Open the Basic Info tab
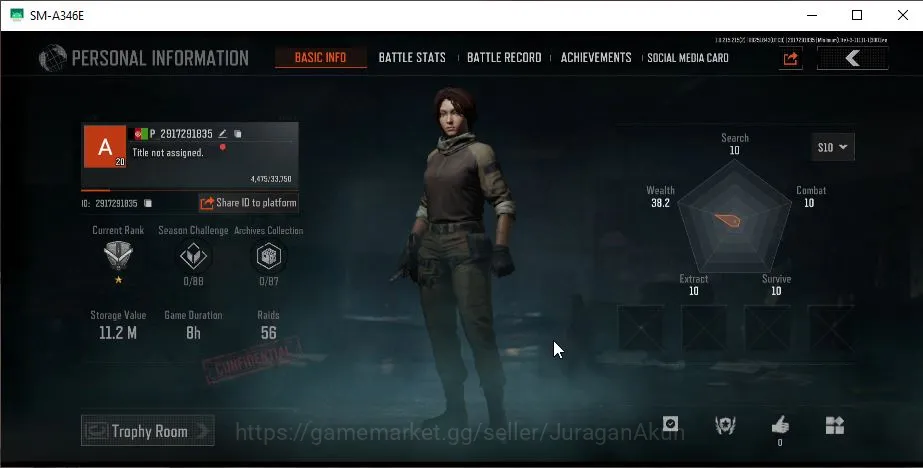The image size is (923, 468). point(320,58)
